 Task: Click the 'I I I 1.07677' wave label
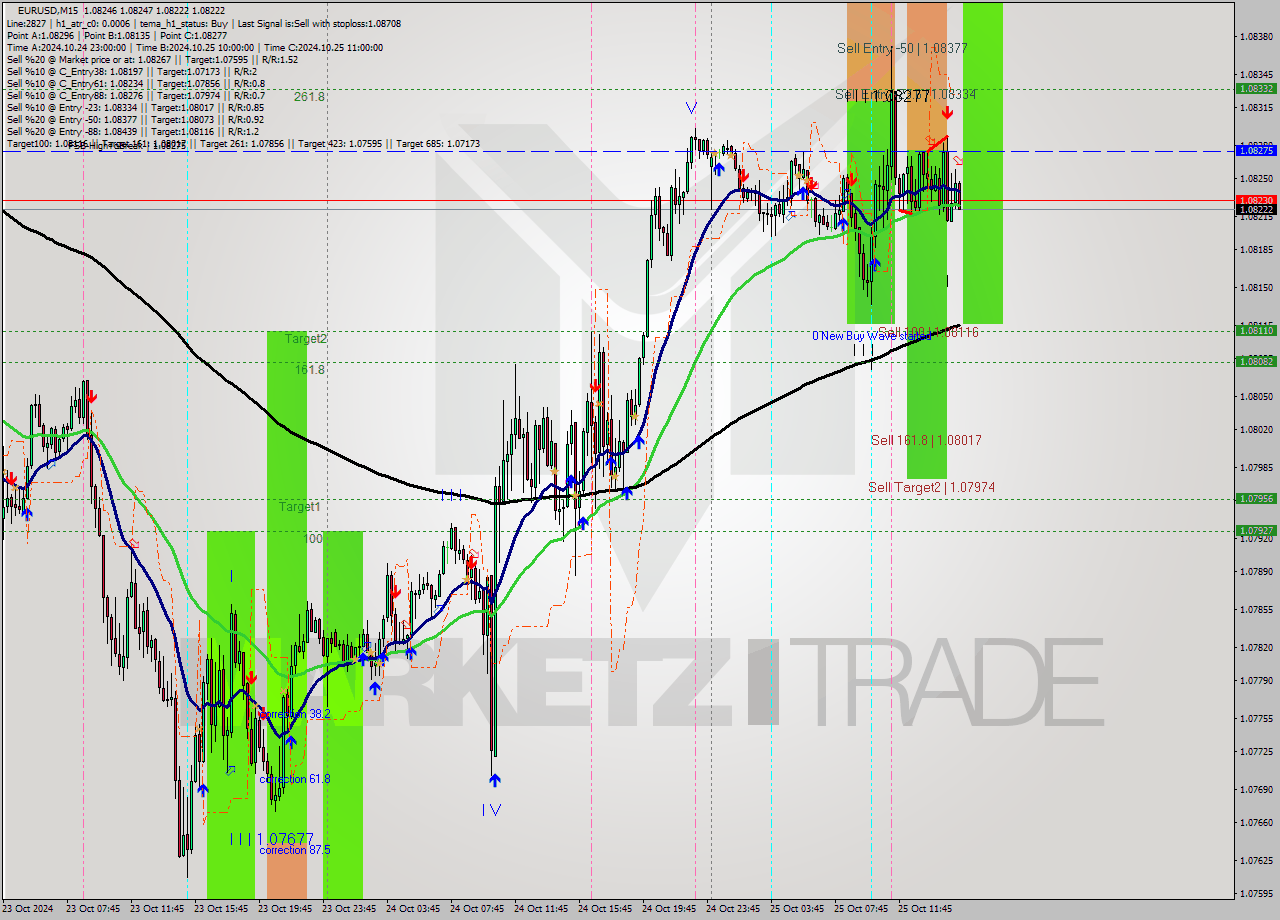click(271, 839)
